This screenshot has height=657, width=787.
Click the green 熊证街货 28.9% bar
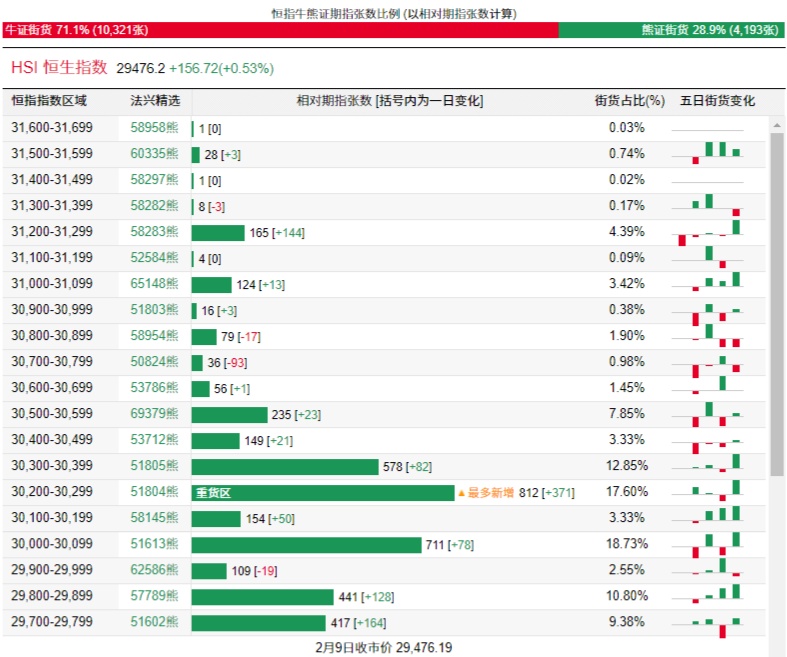[671, 30]
